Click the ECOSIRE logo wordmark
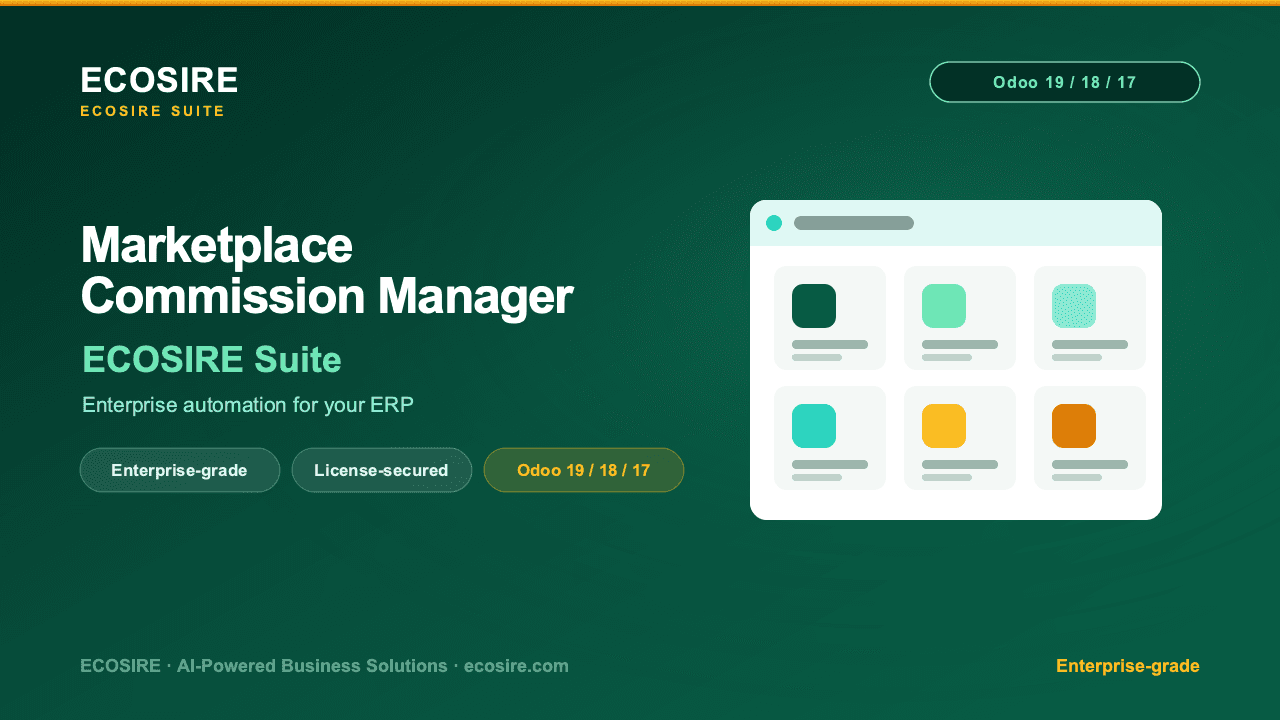The height and width of the screenshot is (720, 1280). click(x=159, y=80)
